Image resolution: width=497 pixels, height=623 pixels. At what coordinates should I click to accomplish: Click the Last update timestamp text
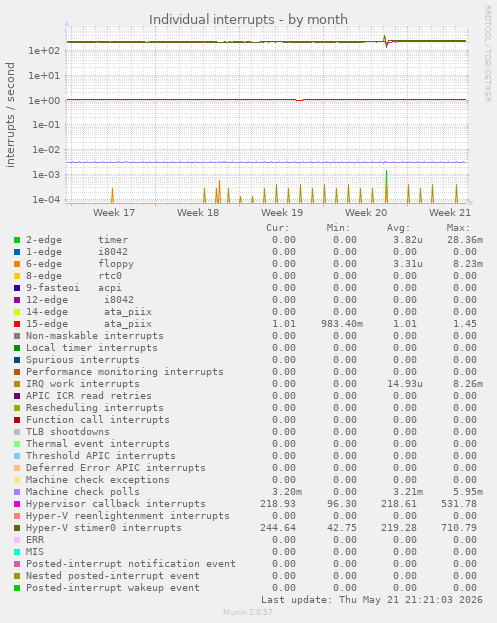pos(372,600)
